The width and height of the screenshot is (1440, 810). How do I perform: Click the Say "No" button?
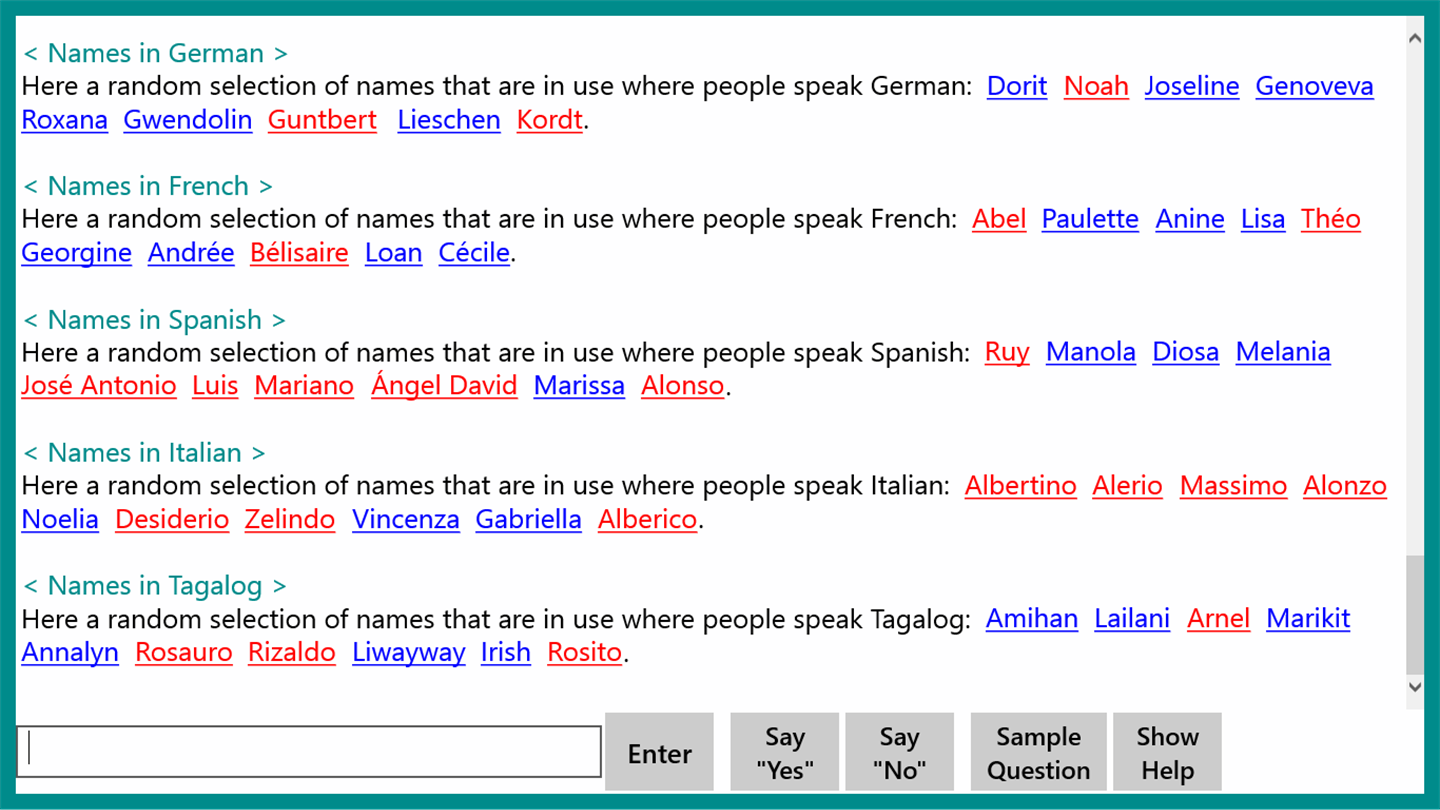pyautogui.click(x=899, y=752)
